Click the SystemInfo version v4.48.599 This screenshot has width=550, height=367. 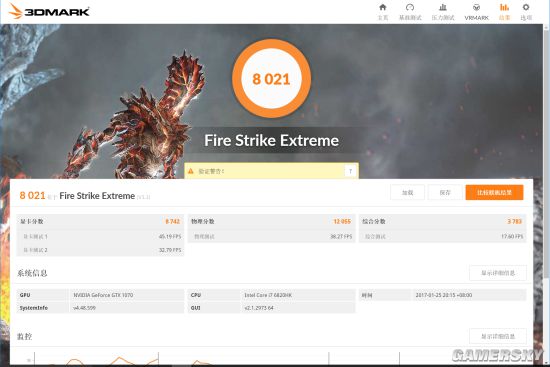click(84, 308)
